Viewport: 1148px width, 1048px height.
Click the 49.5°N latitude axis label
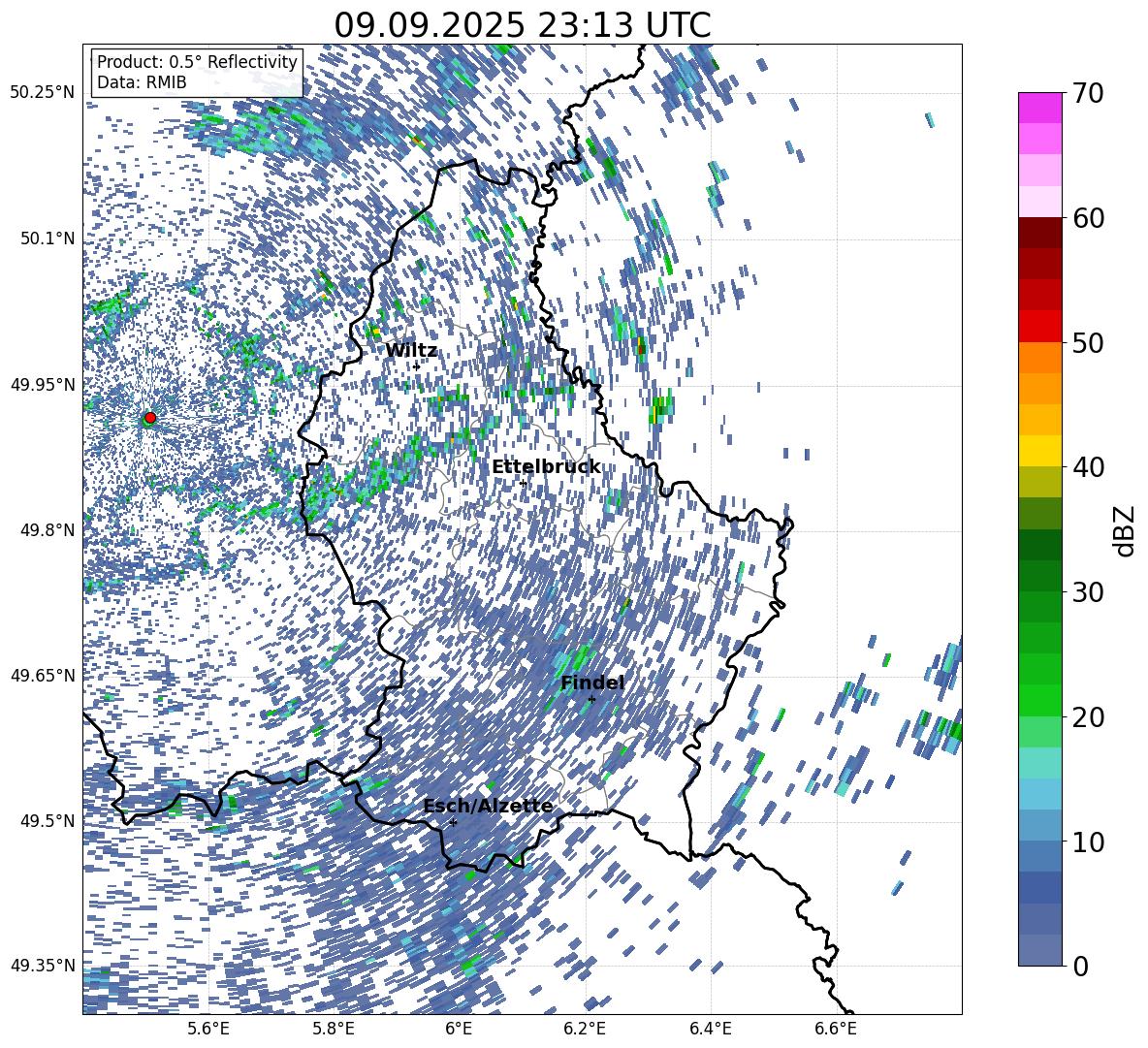46,821
